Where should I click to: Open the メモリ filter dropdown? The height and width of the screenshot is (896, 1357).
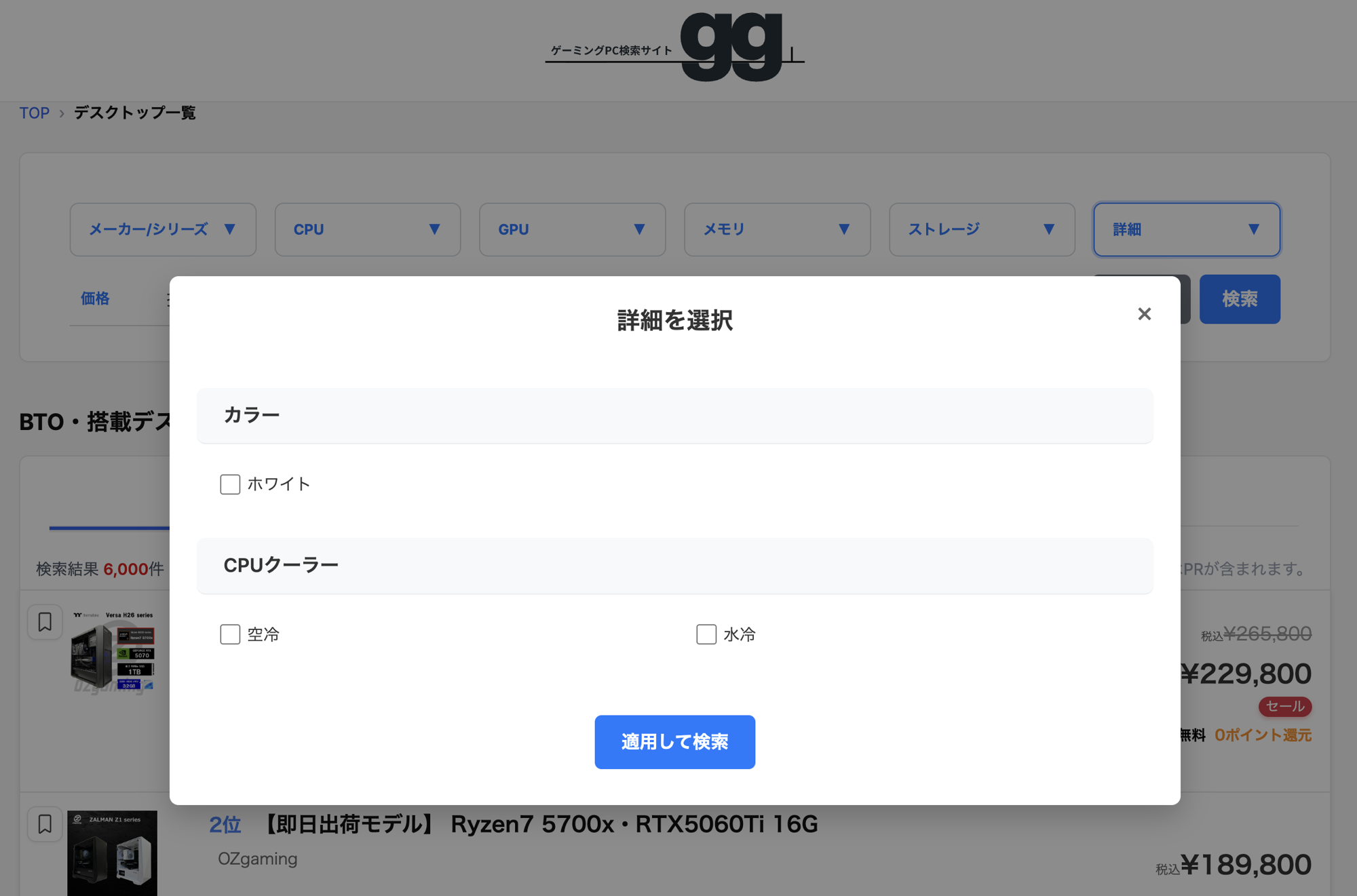pos(778,229)
